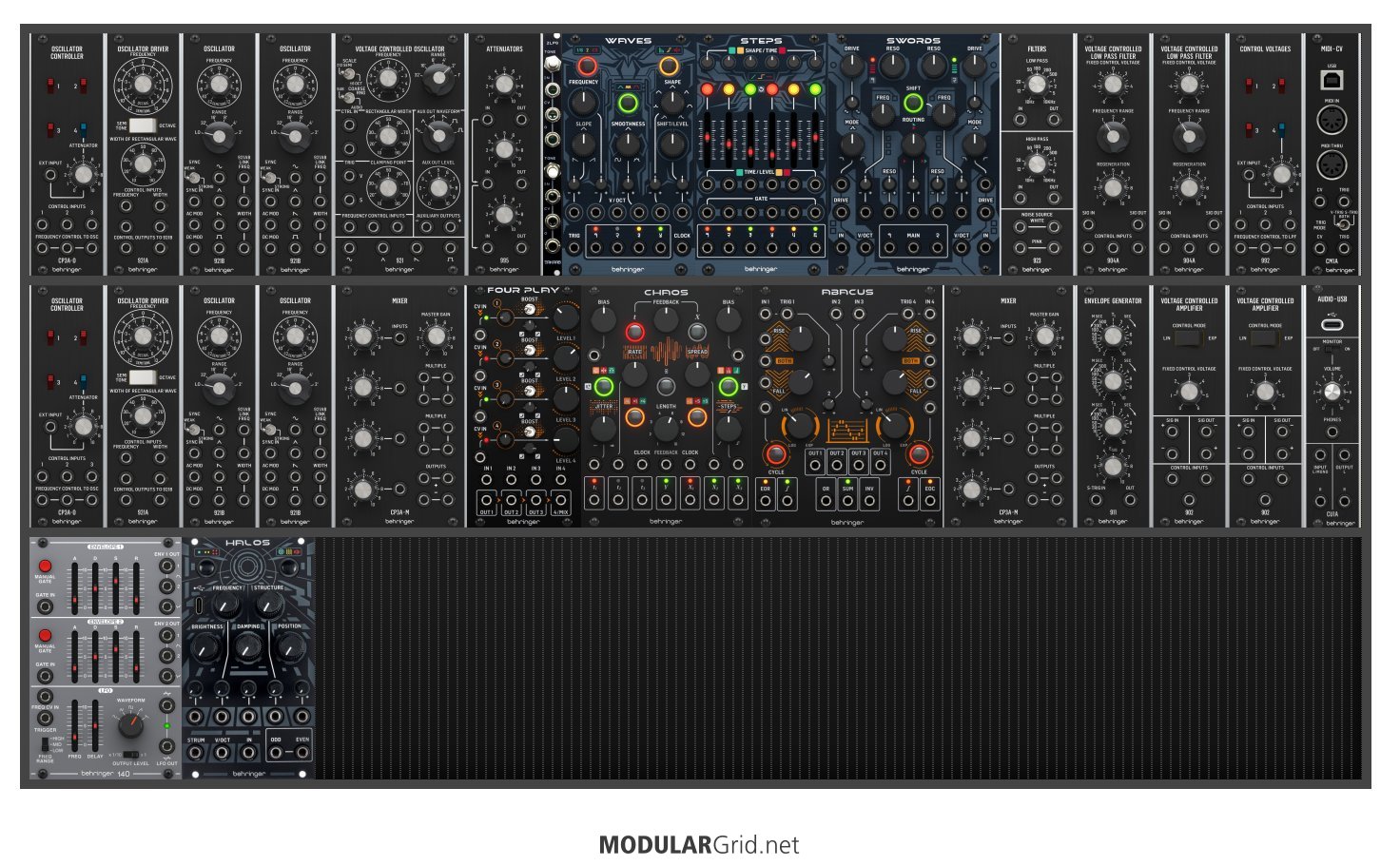Click the Envelope 2 Release slider on the 140
This screenshot has height=865, width=1400.
pos(136,655)
